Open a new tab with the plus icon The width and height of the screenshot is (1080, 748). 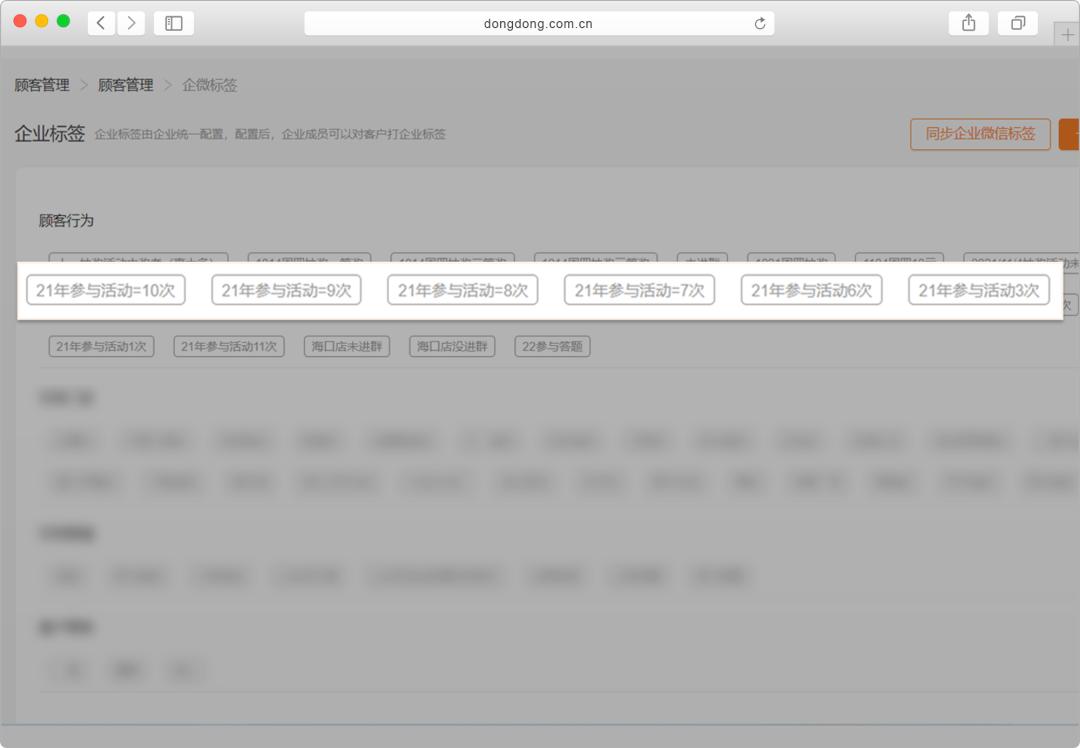[x=1067, y=34]
